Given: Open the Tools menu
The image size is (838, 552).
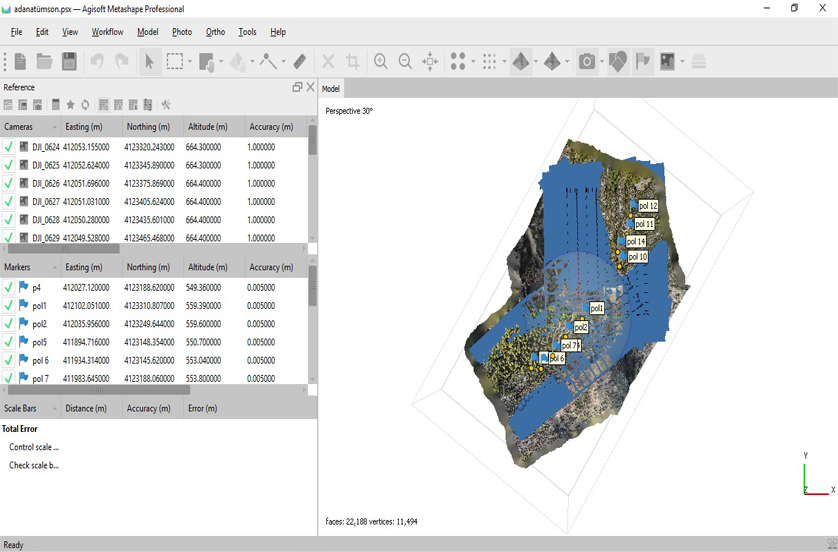Looking at the screenshot, I should pos(247,32).
